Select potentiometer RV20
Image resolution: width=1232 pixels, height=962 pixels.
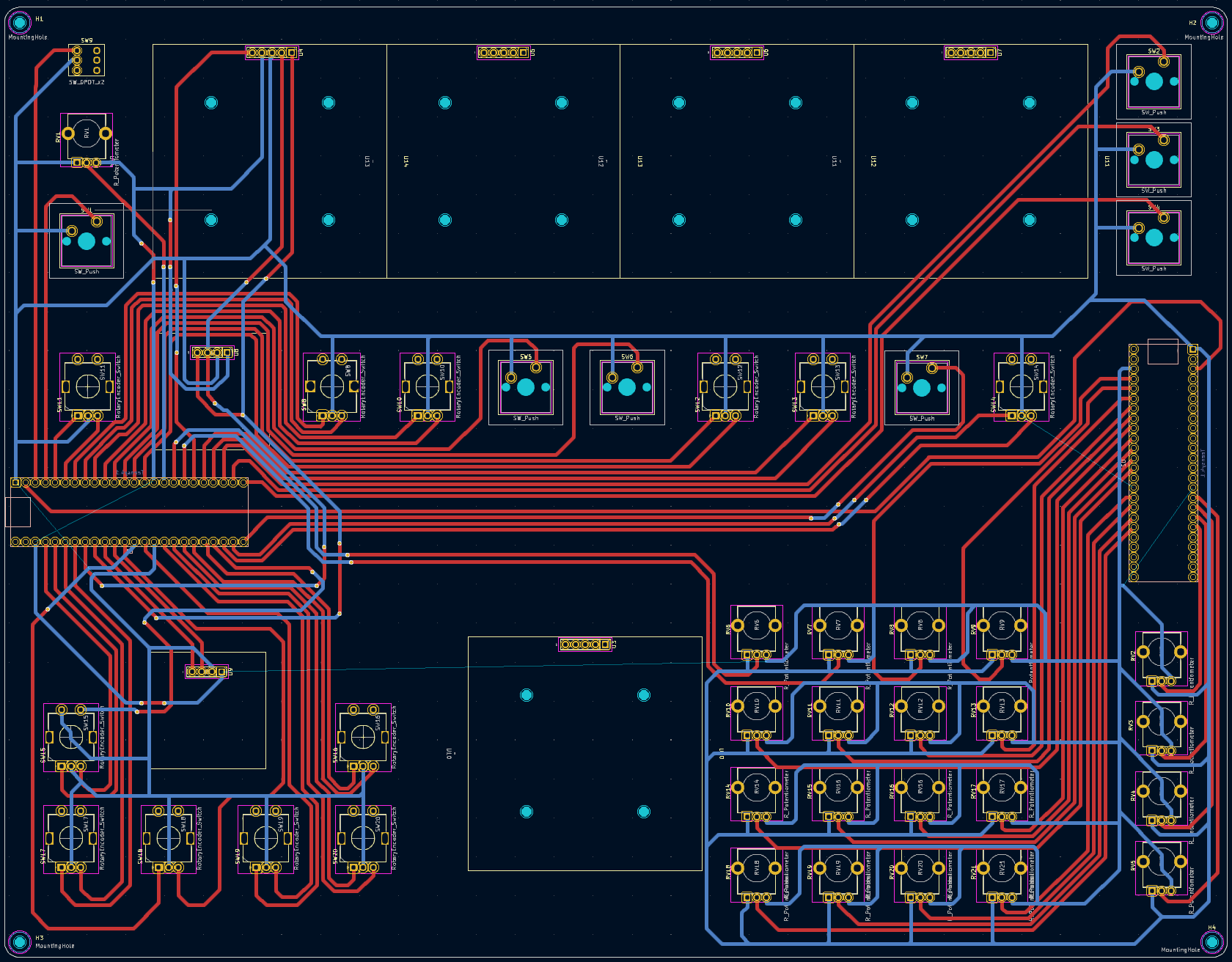point(920,875)
